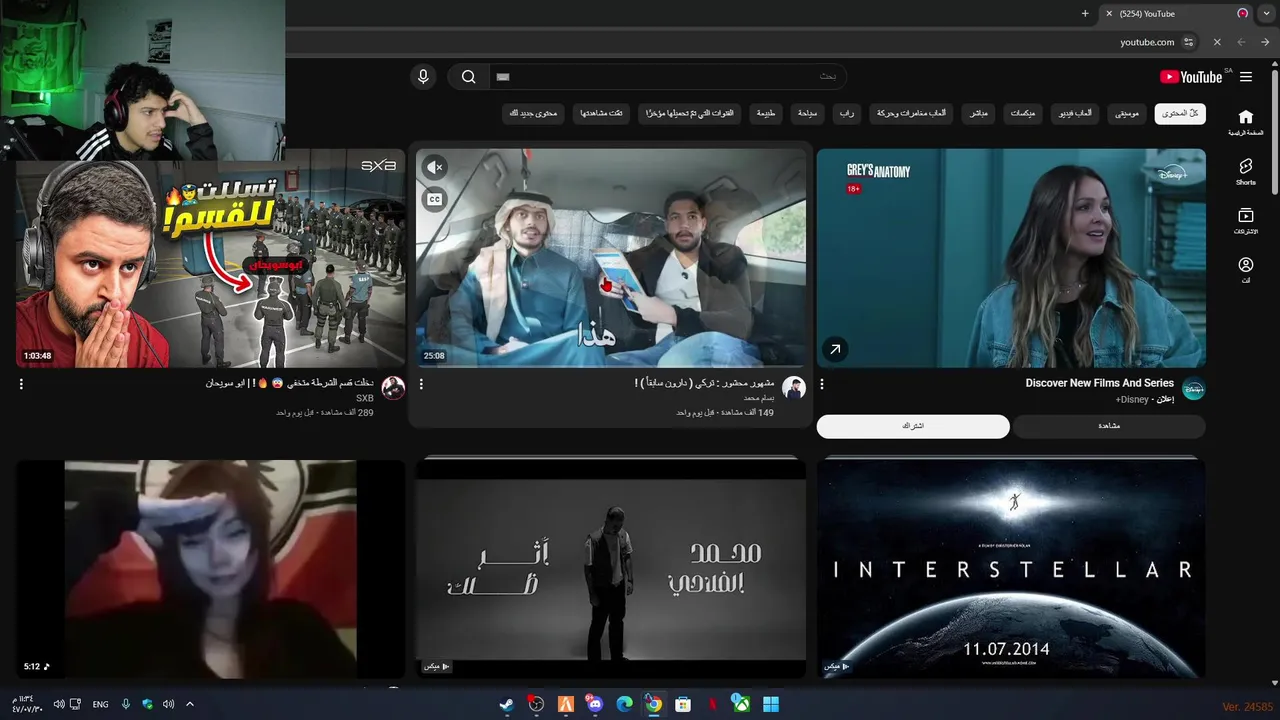The width and height of the screenshot is (1280, 720).
Task: Switch the ENG input language indicator
Action: (x=100, y=704)
